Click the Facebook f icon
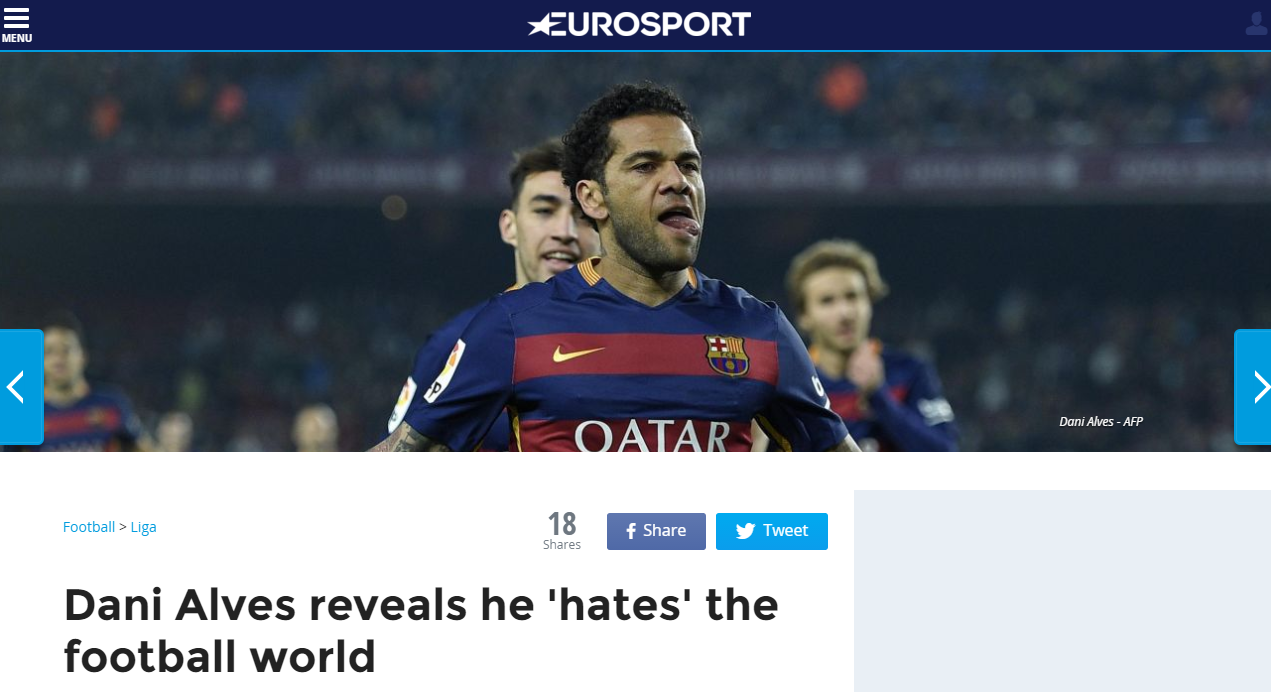The height and width of the screenshot is (692, 1271). [631, 532]
